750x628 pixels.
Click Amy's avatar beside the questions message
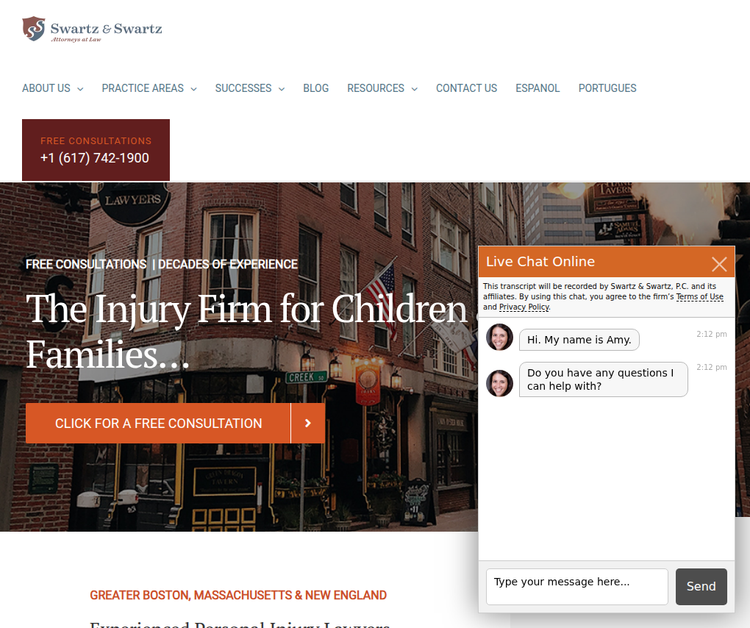(500, 382)
